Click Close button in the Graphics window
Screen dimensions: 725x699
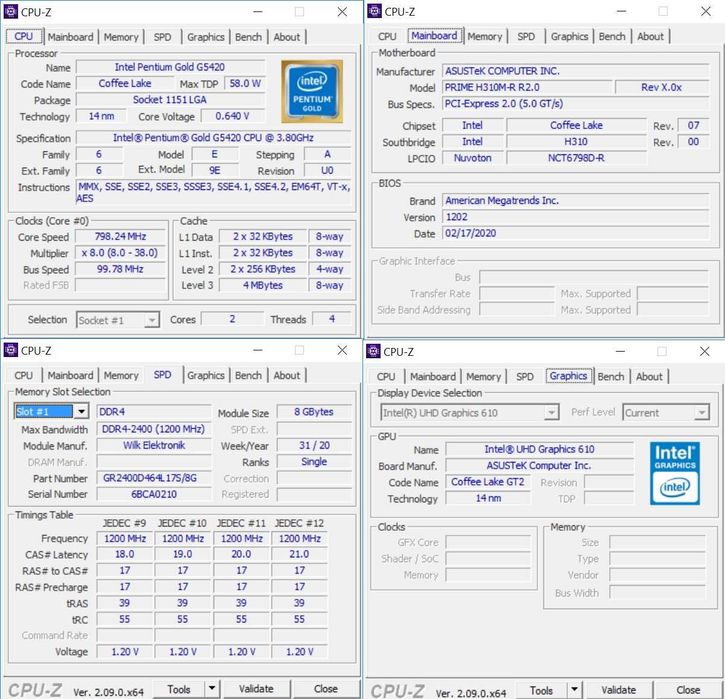tap(688, 690)
